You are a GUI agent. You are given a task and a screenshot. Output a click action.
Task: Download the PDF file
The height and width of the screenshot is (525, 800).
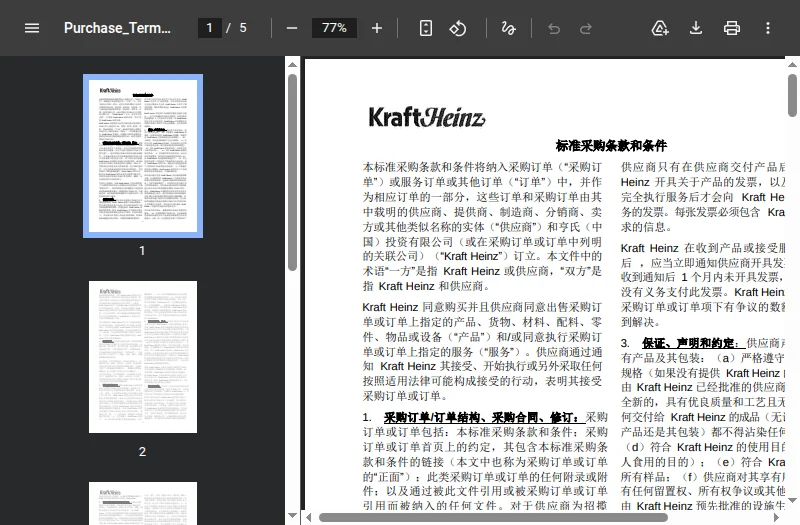tap(696, 28)
